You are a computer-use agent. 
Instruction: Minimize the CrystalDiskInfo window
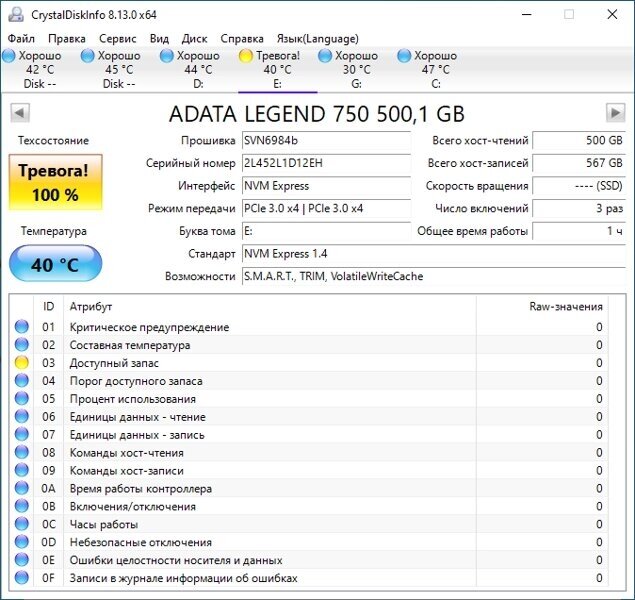(526, 15)
